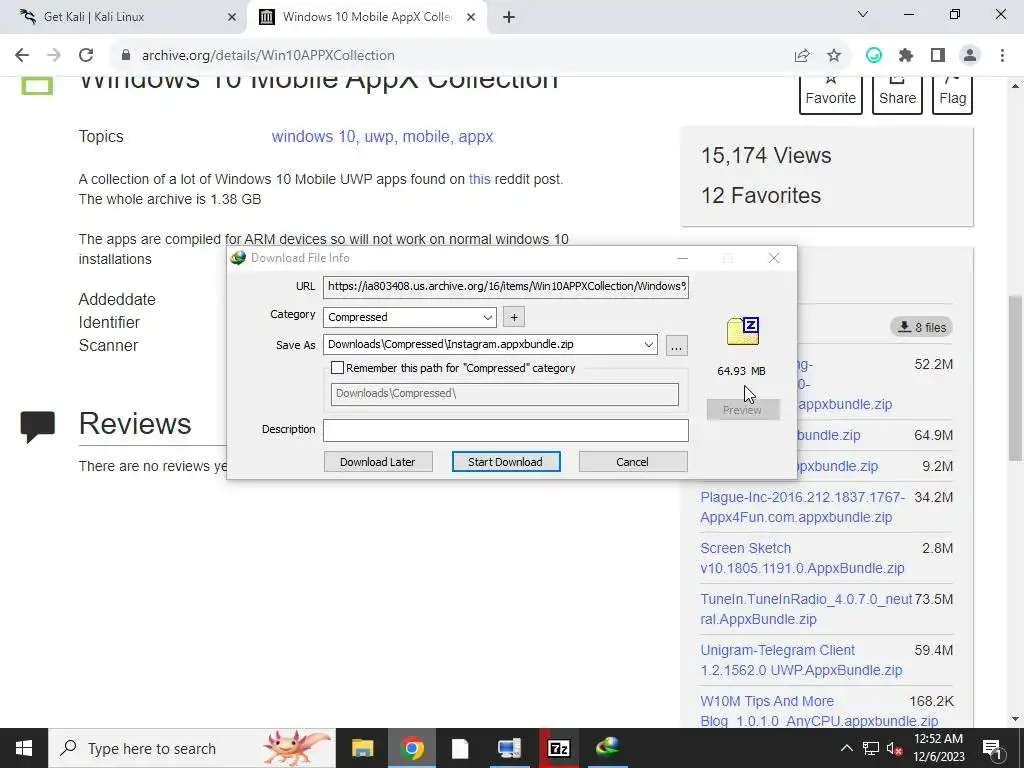Open File Explorer from the taskbar

coord(362,748)
